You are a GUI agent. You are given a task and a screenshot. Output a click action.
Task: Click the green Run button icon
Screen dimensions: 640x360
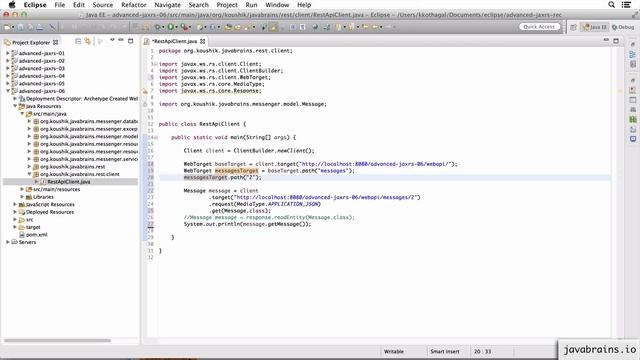(x=171, y=27)
